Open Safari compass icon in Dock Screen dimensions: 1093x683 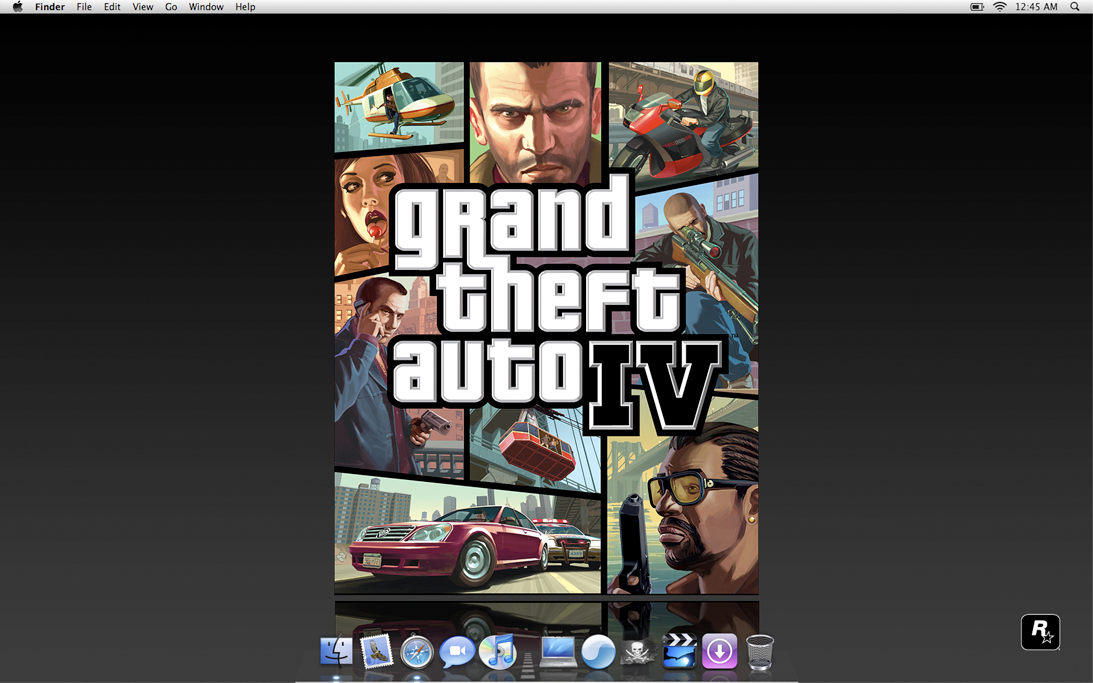[x=417, y=652]
